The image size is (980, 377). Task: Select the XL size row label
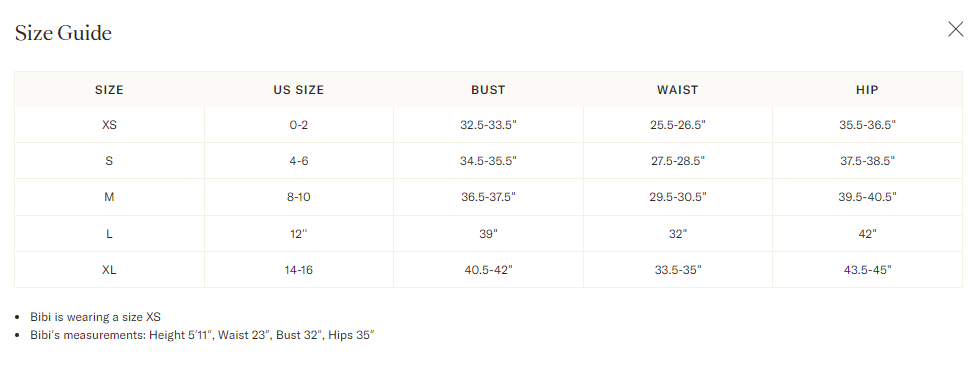tap(109, 270)
